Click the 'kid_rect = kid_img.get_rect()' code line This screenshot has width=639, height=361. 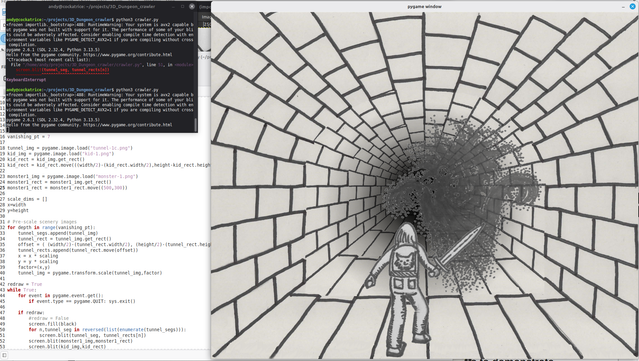click(46, 159)
